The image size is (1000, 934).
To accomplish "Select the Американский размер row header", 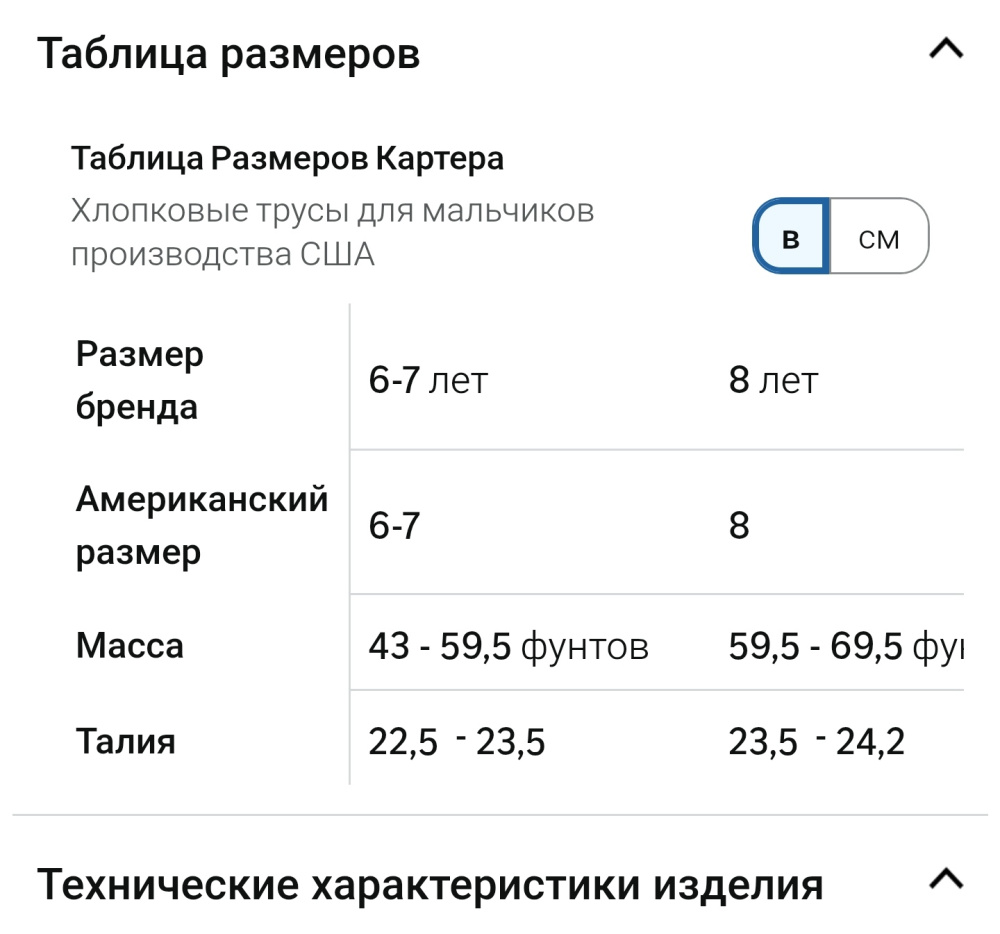I will click(201, 525).
